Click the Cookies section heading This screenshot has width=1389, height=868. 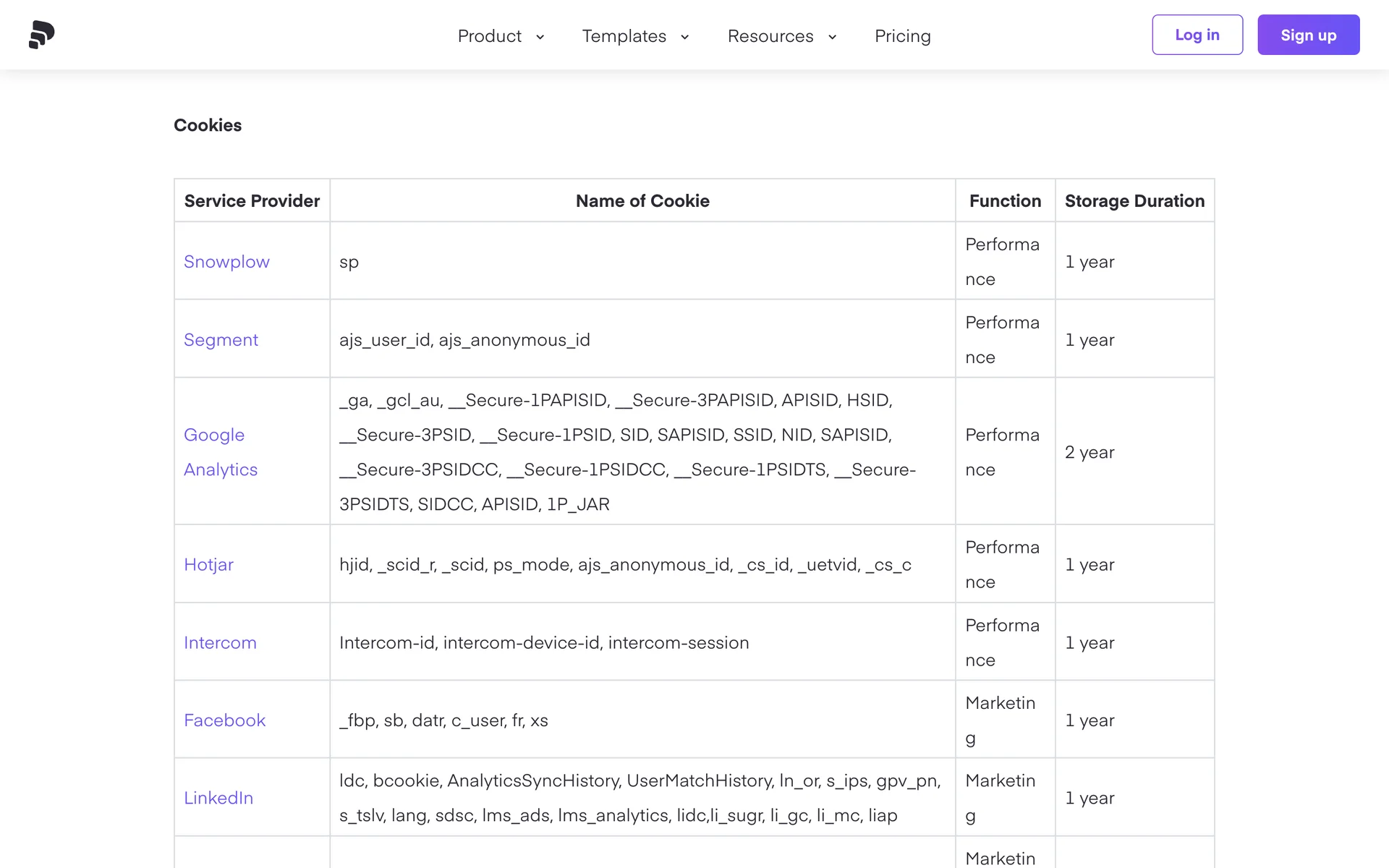coord(208,125)
